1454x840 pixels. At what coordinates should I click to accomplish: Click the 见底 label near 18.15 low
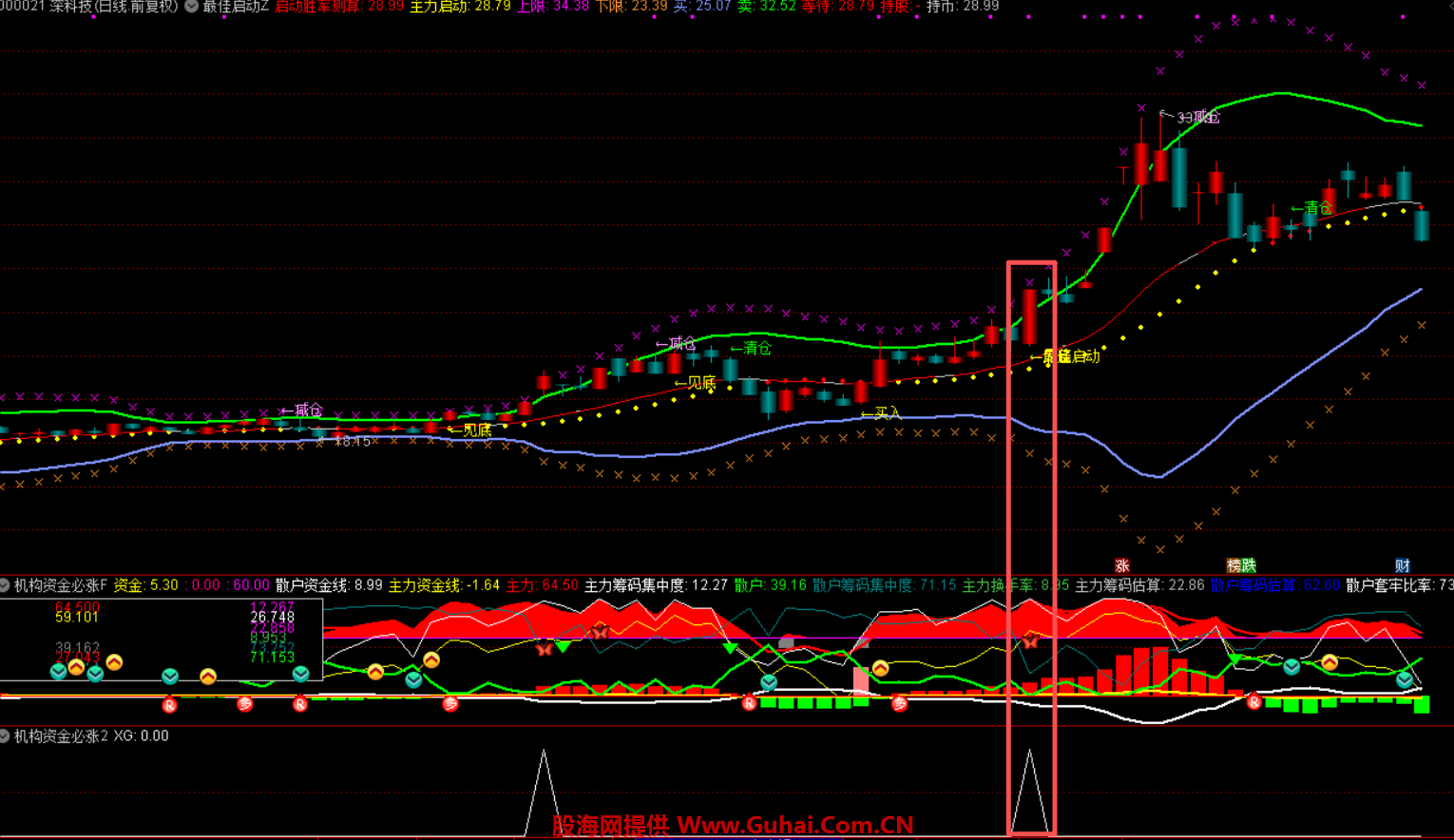point(475,430)
